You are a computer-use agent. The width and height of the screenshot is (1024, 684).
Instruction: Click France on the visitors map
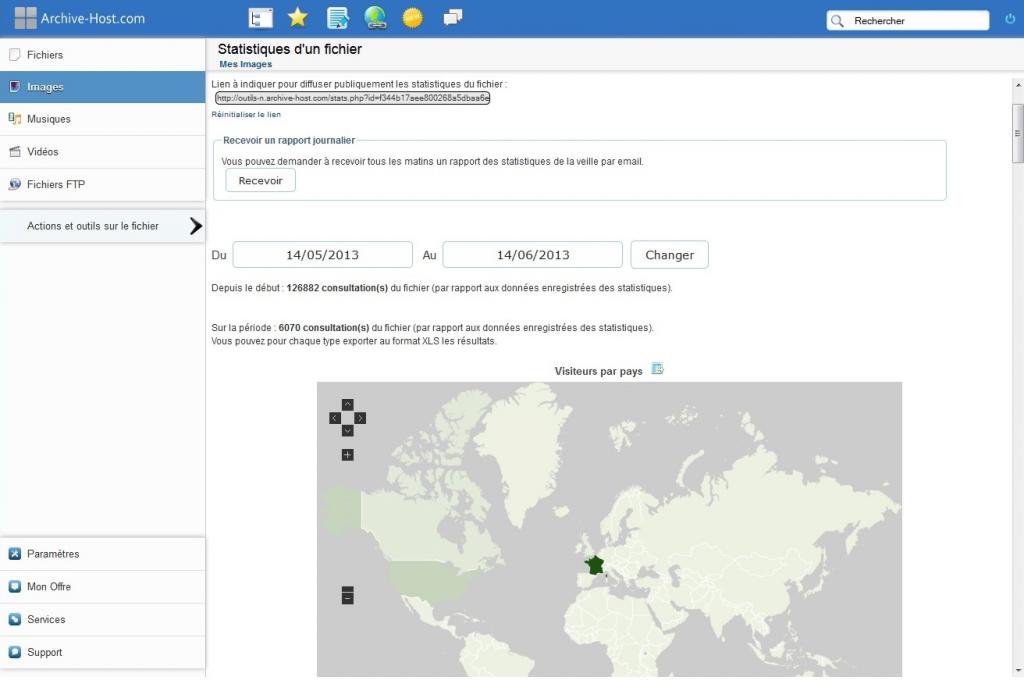(x=595, y=565)
